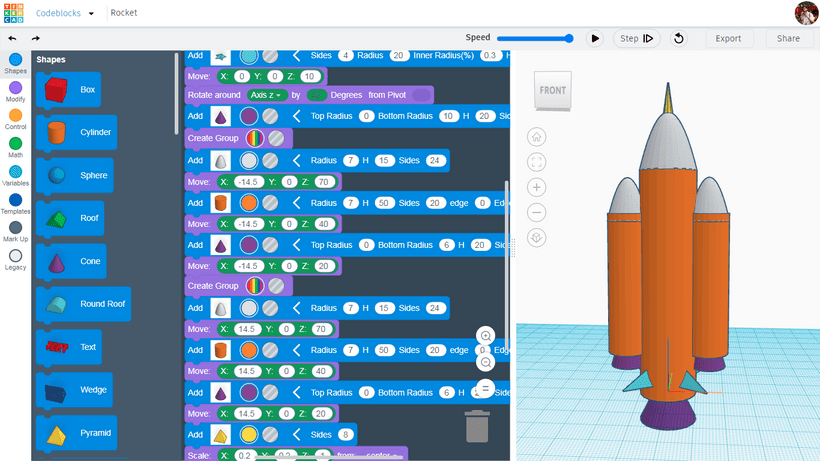Pick the Pyramid shape block

click(x=76, y=433)
